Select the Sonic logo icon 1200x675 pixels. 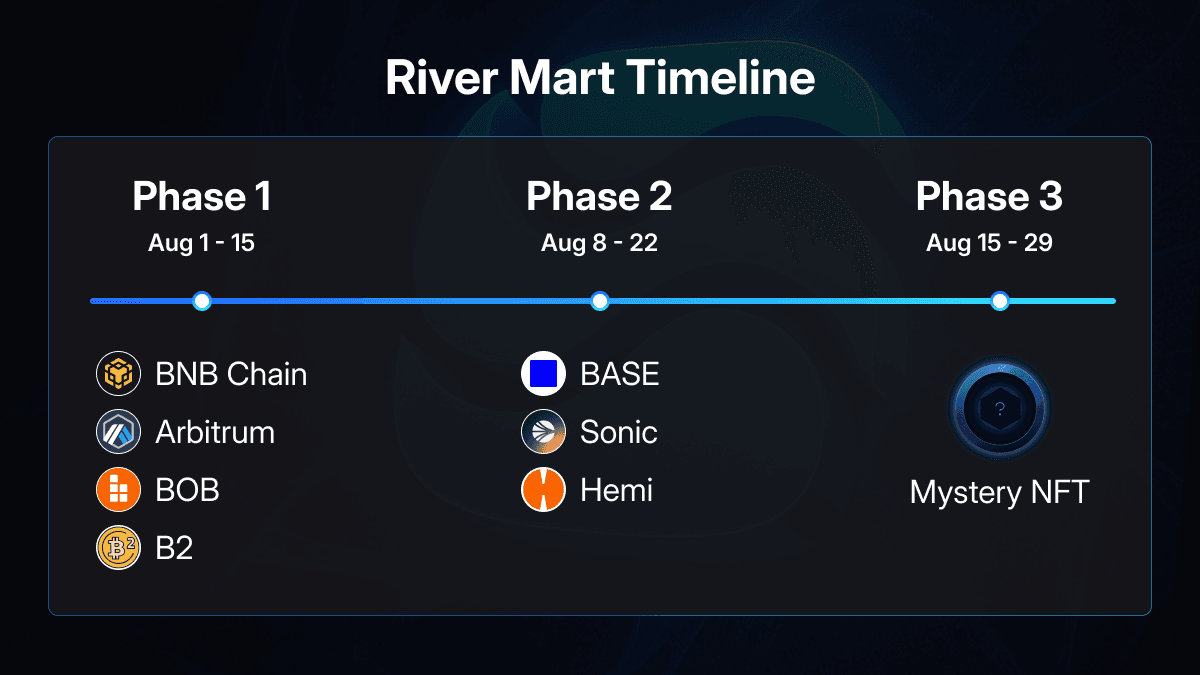544,432
